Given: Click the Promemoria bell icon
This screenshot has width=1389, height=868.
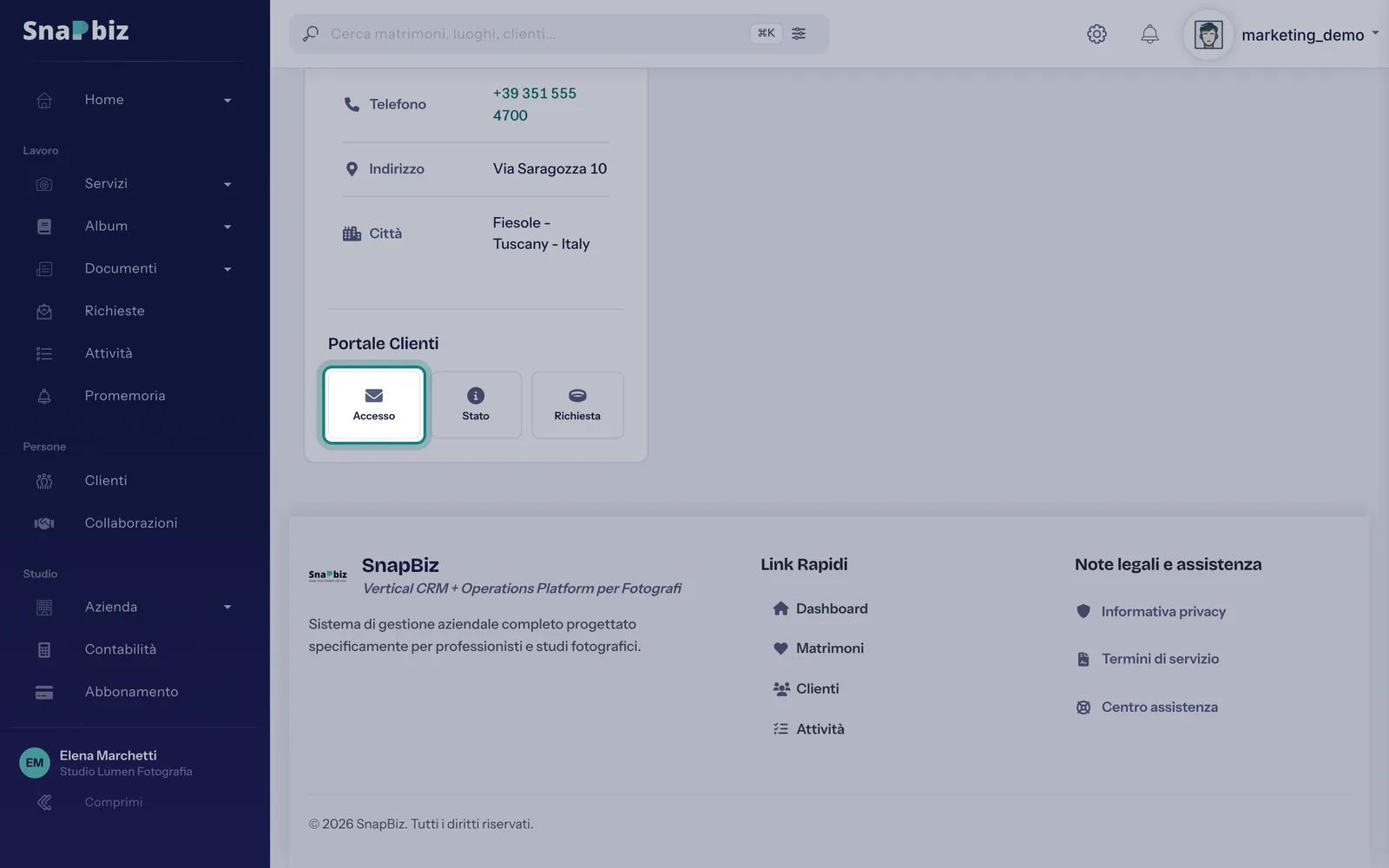Looking at the screenshot, I should point(44,397).
